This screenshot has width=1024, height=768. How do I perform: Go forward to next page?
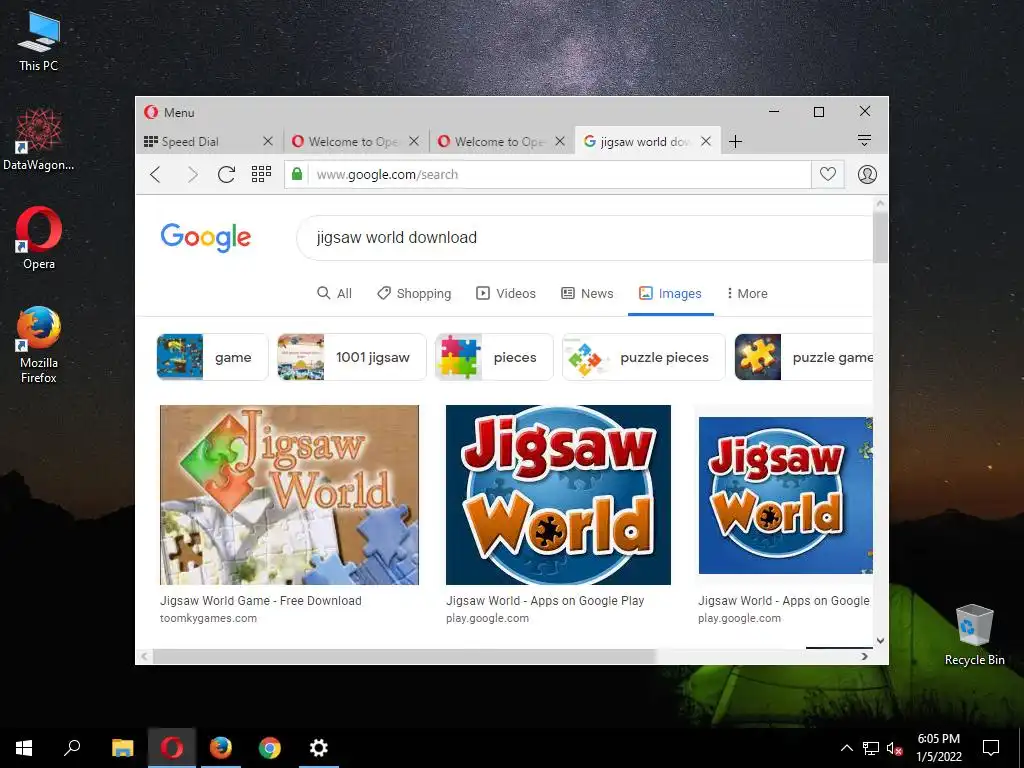tap(192, 174)
